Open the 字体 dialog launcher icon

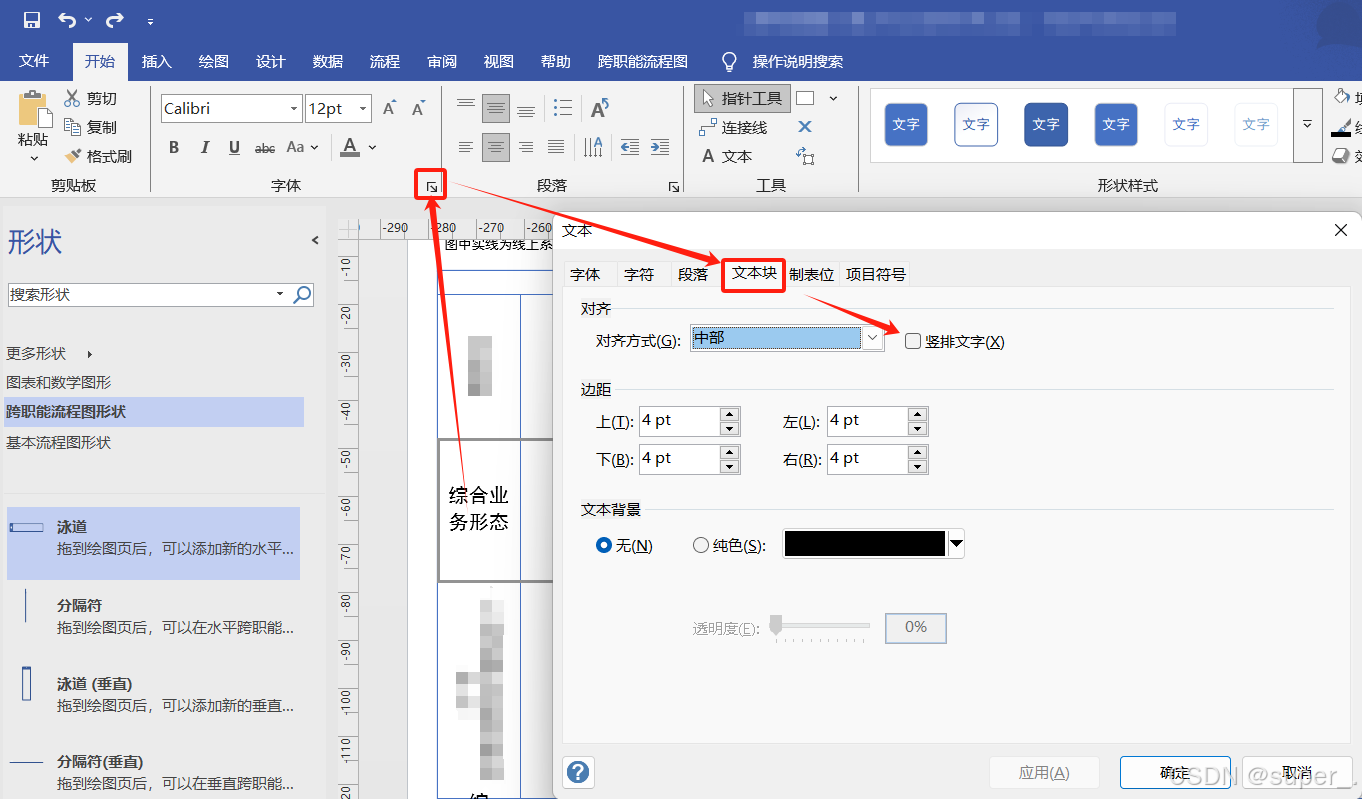point(430,185)
